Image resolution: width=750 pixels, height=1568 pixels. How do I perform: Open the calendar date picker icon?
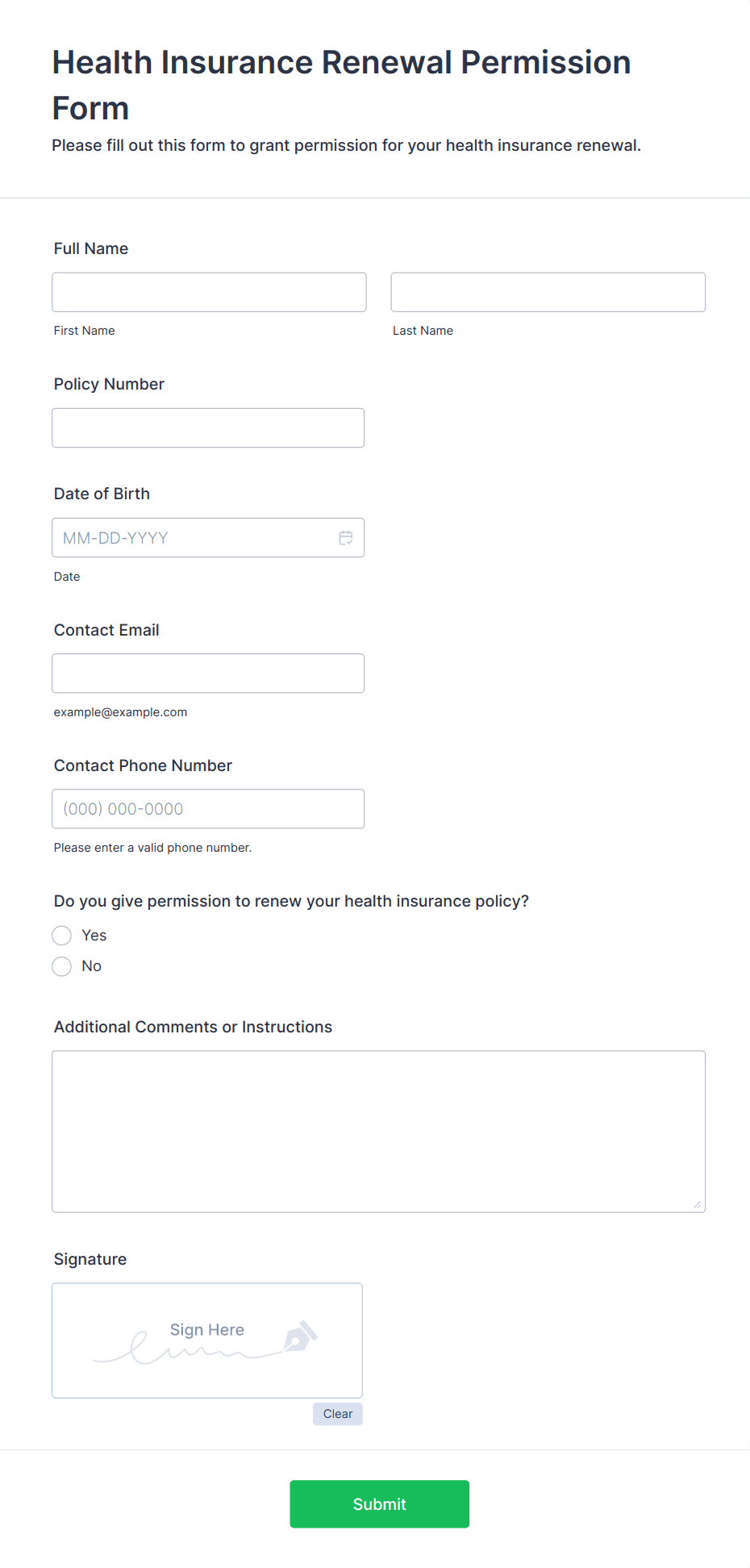click(346, 538)
